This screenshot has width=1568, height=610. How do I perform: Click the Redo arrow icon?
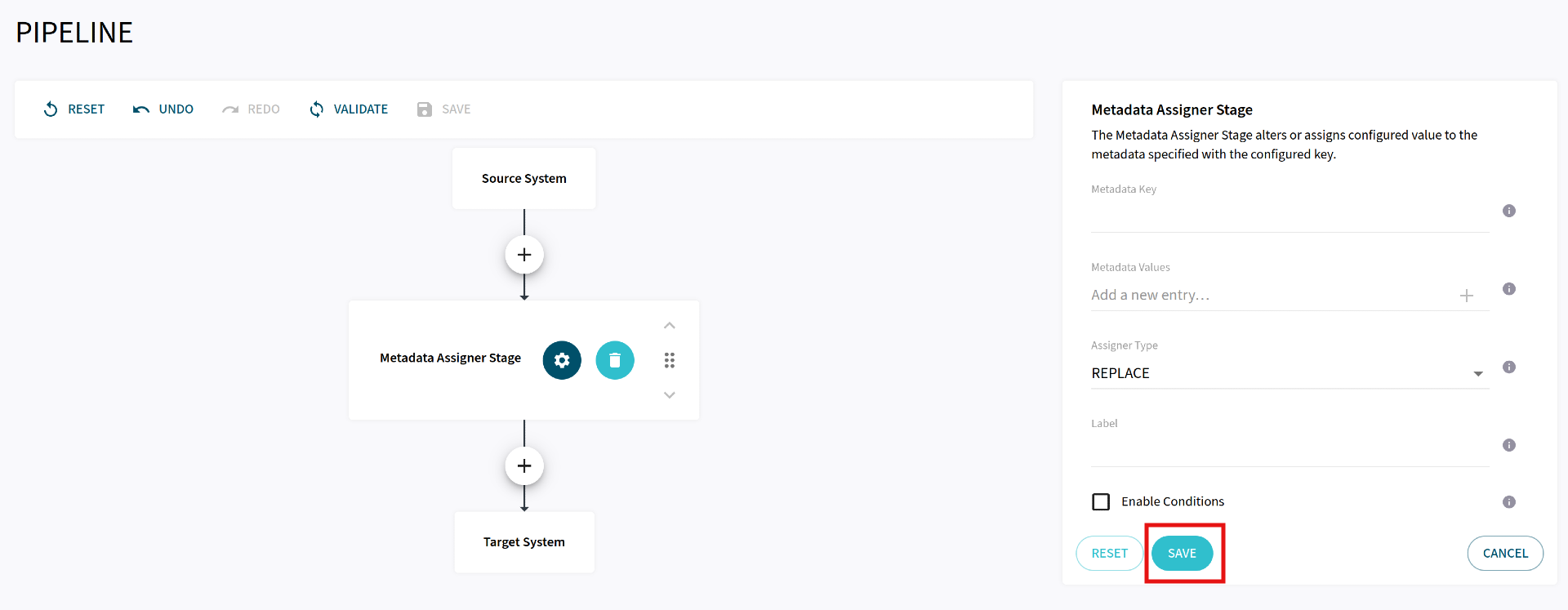(229, 109)
